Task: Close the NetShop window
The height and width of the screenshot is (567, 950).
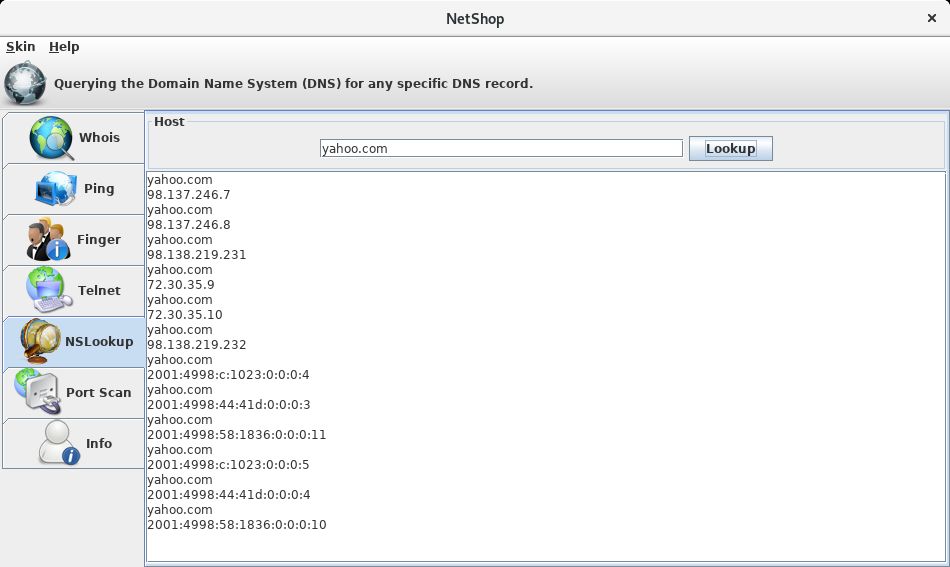Action: pos(932,18)
